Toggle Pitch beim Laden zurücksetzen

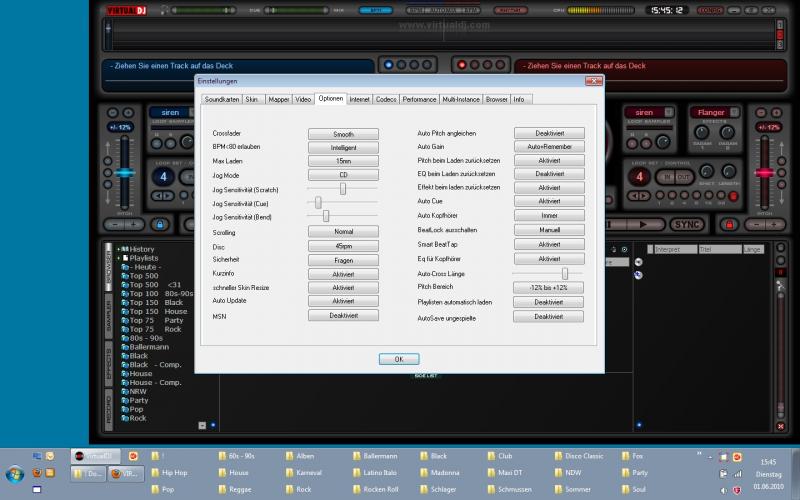[549, 160]
